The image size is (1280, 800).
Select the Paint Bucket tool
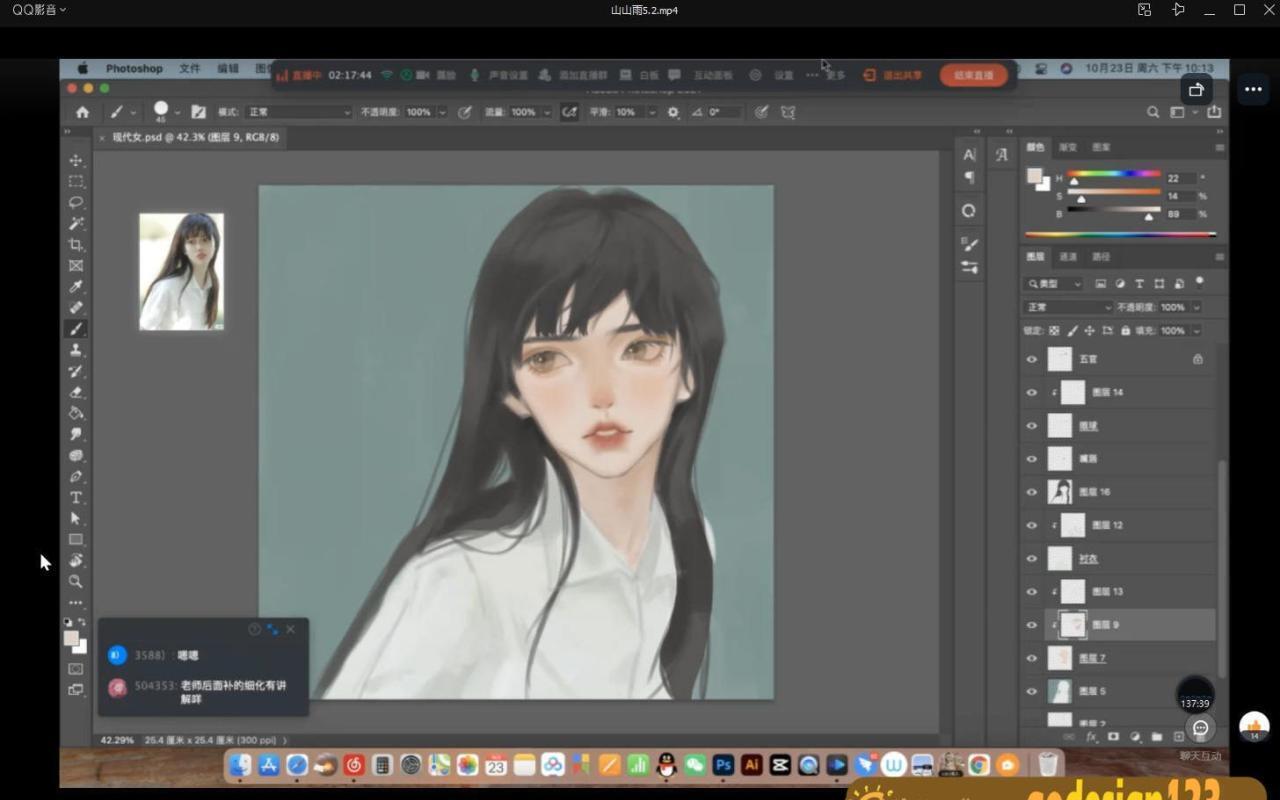point(76,412)
